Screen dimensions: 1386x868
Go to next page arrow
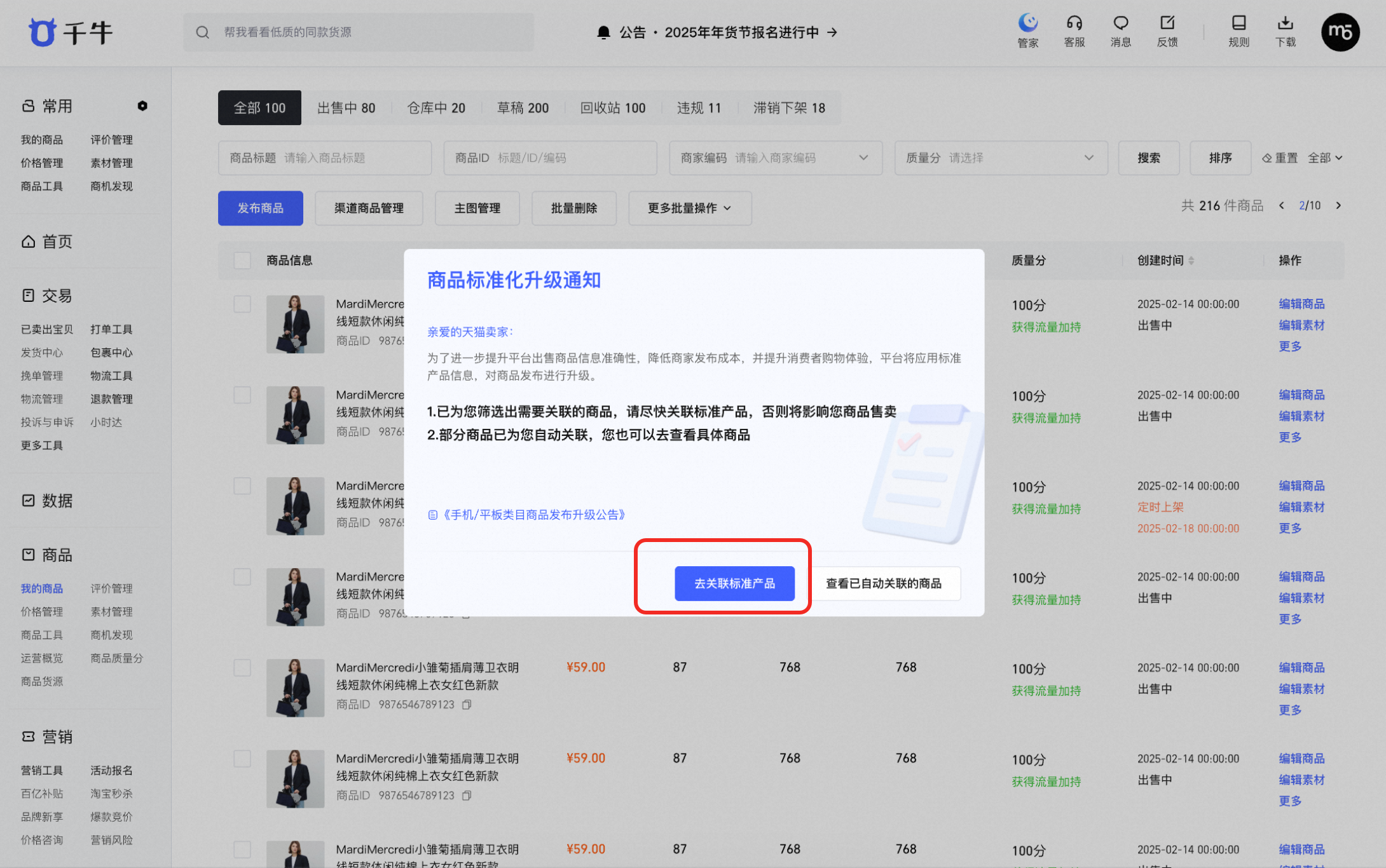pyautogui.click(x=1338, y=205)
